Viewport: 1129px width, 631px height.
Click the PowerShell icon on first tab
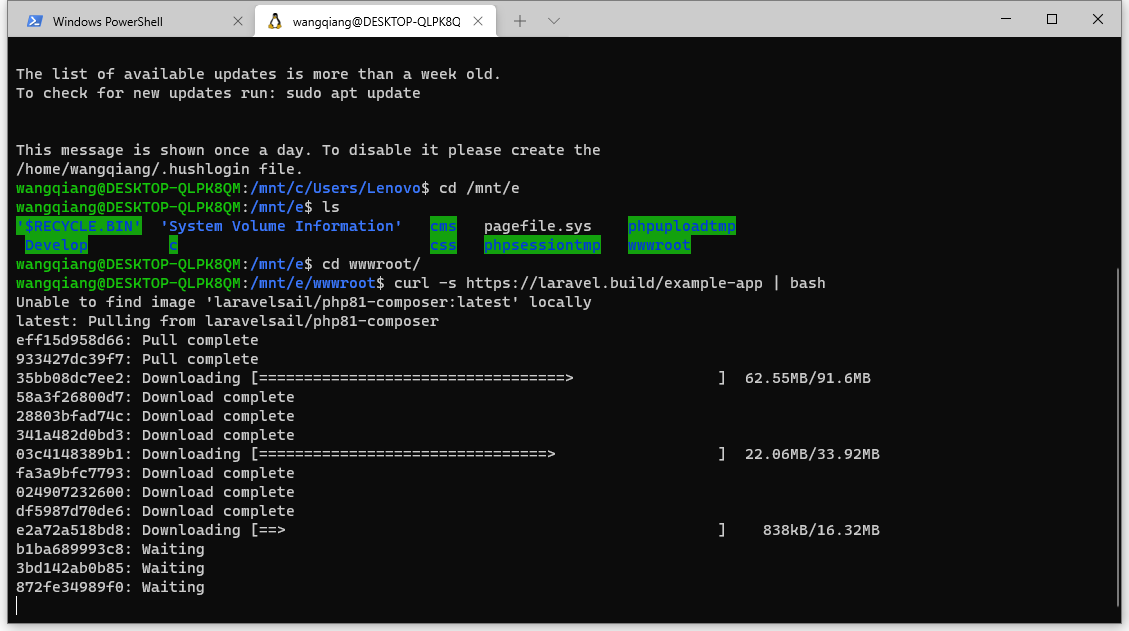35,21
